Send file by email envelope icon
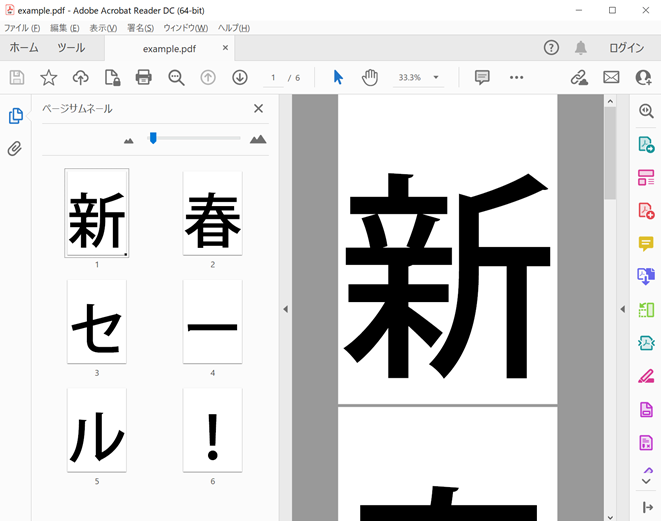 pos(611,78)
